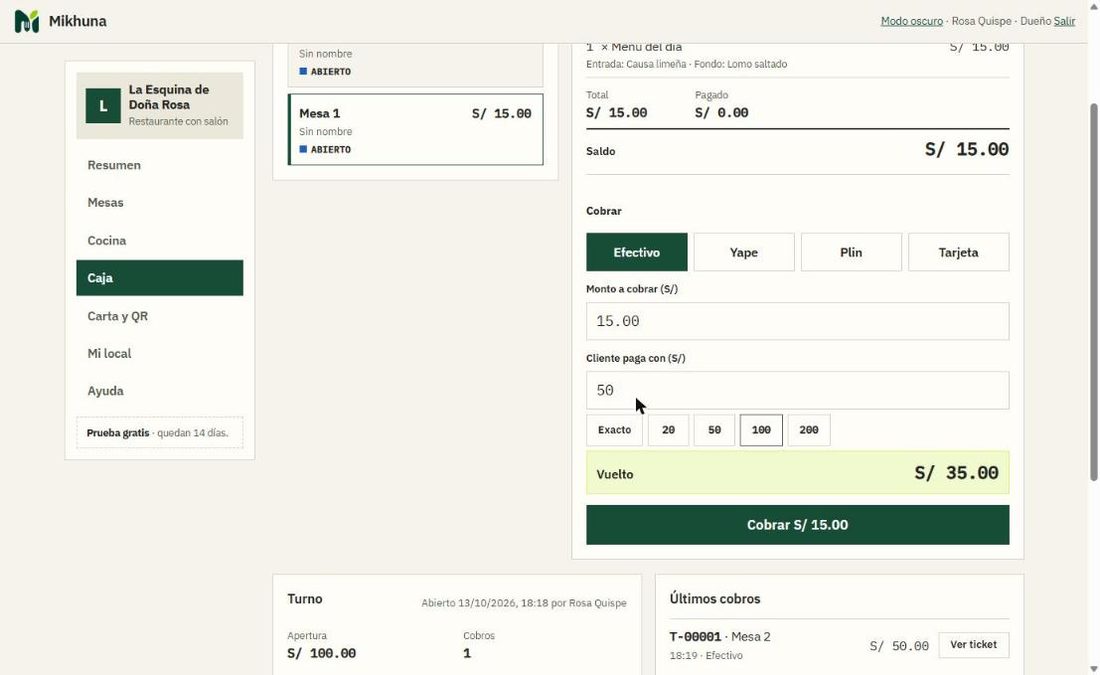The width and height of the screenshot is (1100, 675).
Task: Toggle Modo oscuro link
Action: (x=911, y=21)
